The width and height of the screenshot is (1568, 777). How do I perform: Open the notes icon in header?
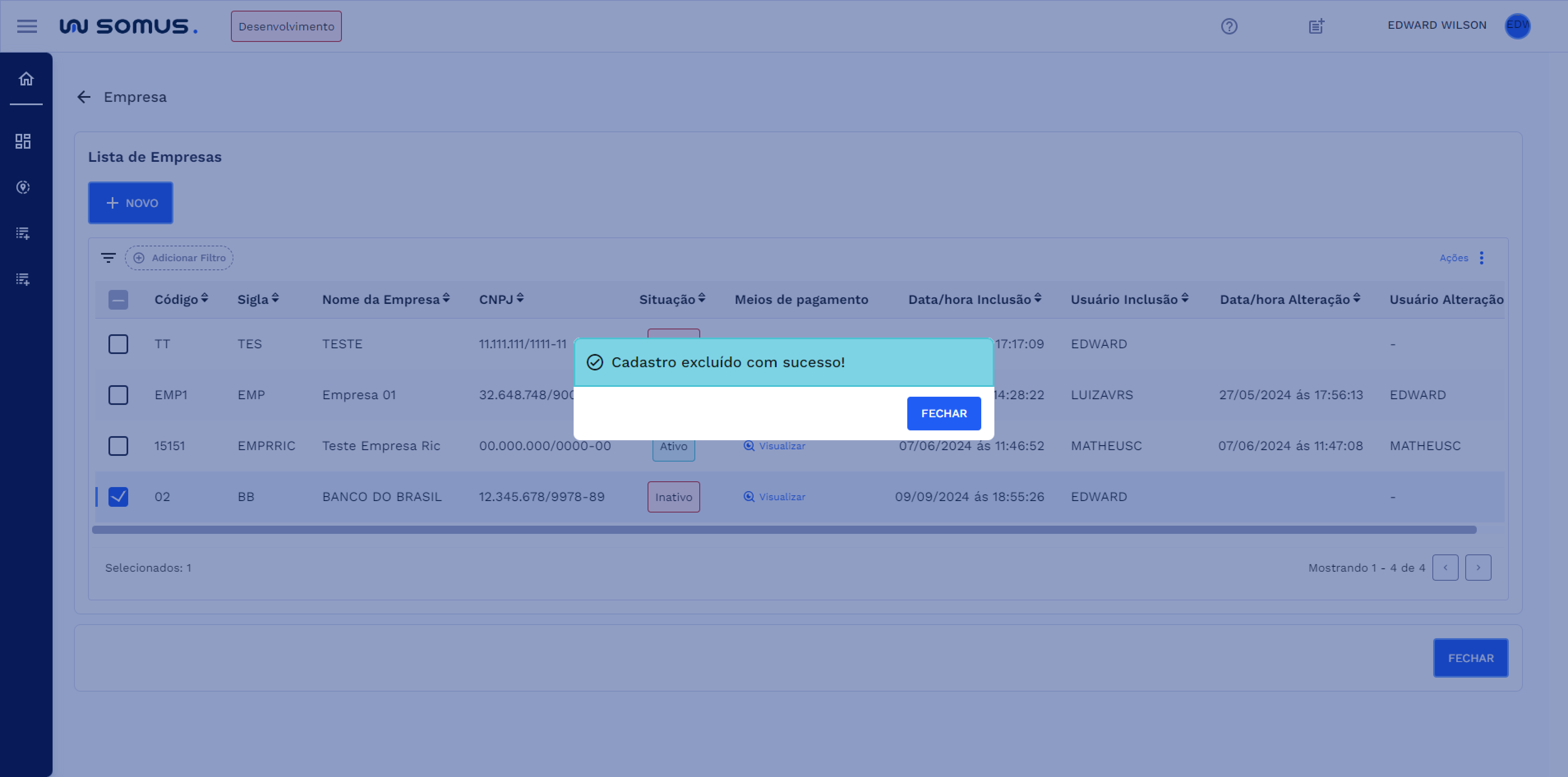[x=1316, y=26]
